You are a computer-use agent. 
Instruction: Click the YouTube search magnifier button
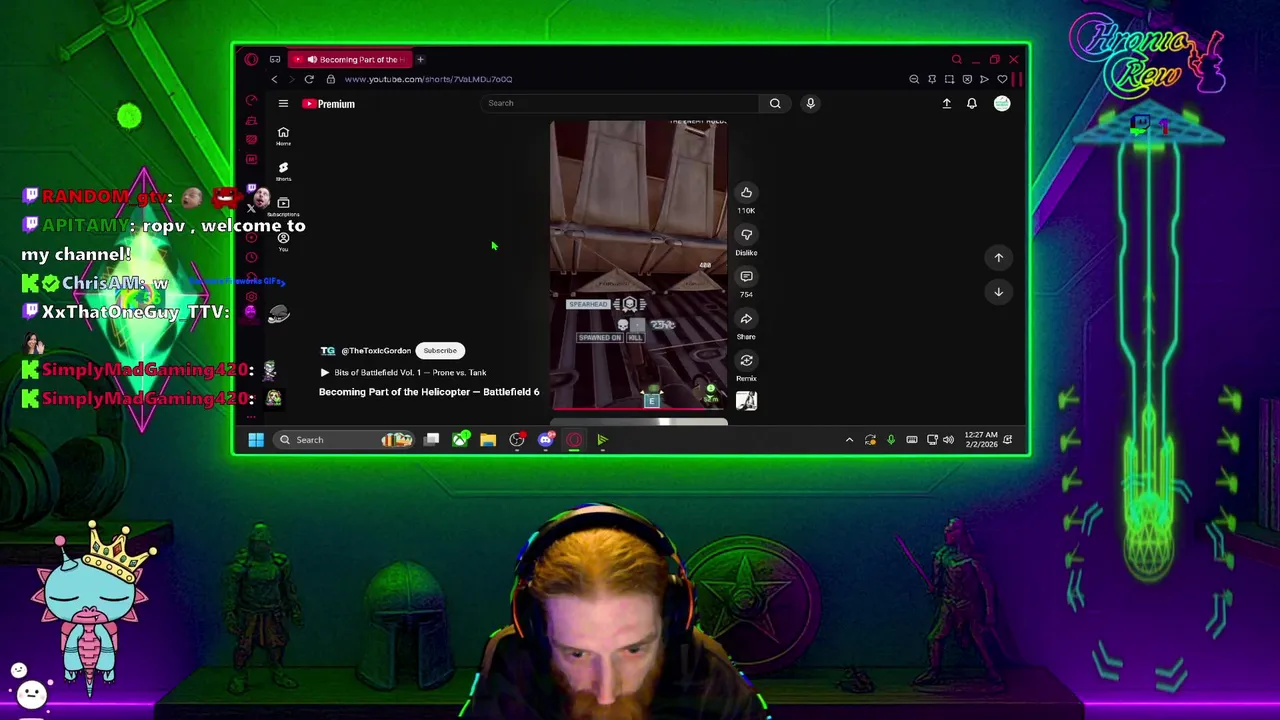pos(775,103)
